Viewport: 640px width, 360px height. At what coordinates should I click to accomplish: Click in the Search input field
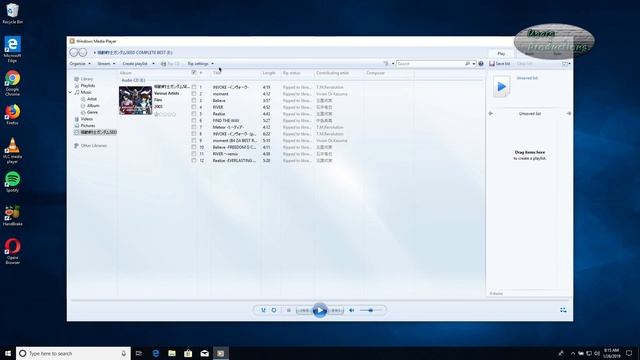(x=431, y=64)
